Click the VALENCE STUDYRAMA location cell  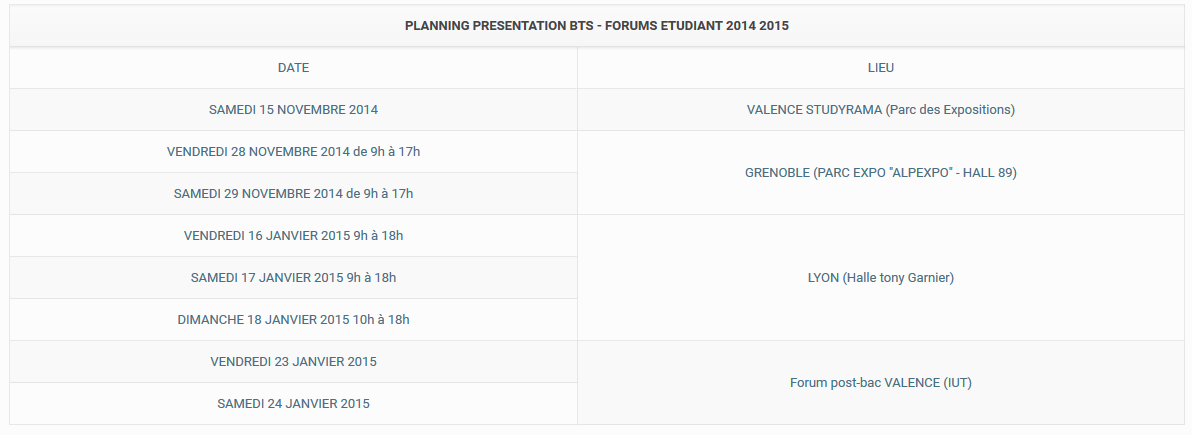[x=880, y=110]
